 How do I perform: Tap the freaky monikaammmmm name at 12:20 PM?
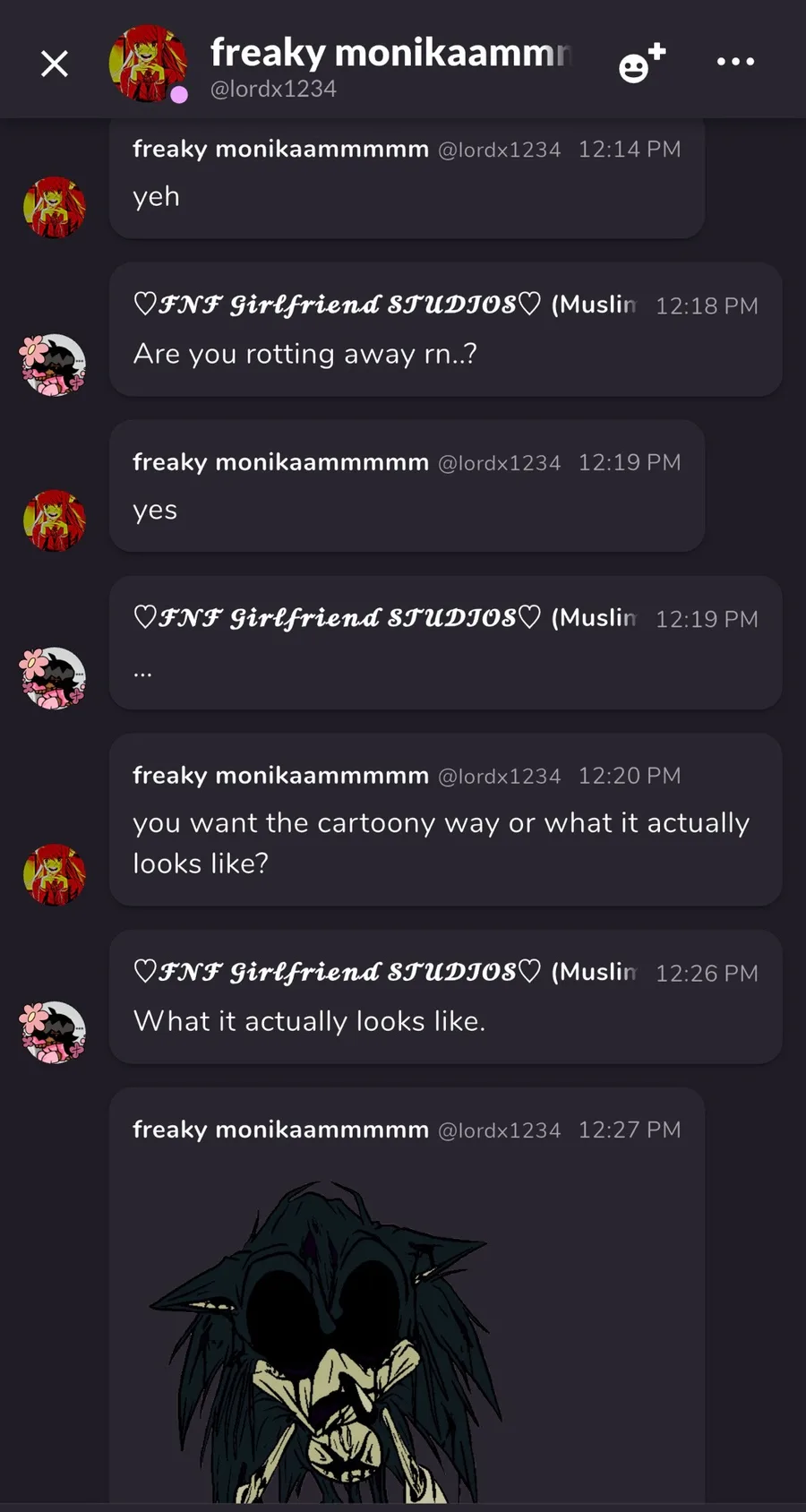pos(280,775)
